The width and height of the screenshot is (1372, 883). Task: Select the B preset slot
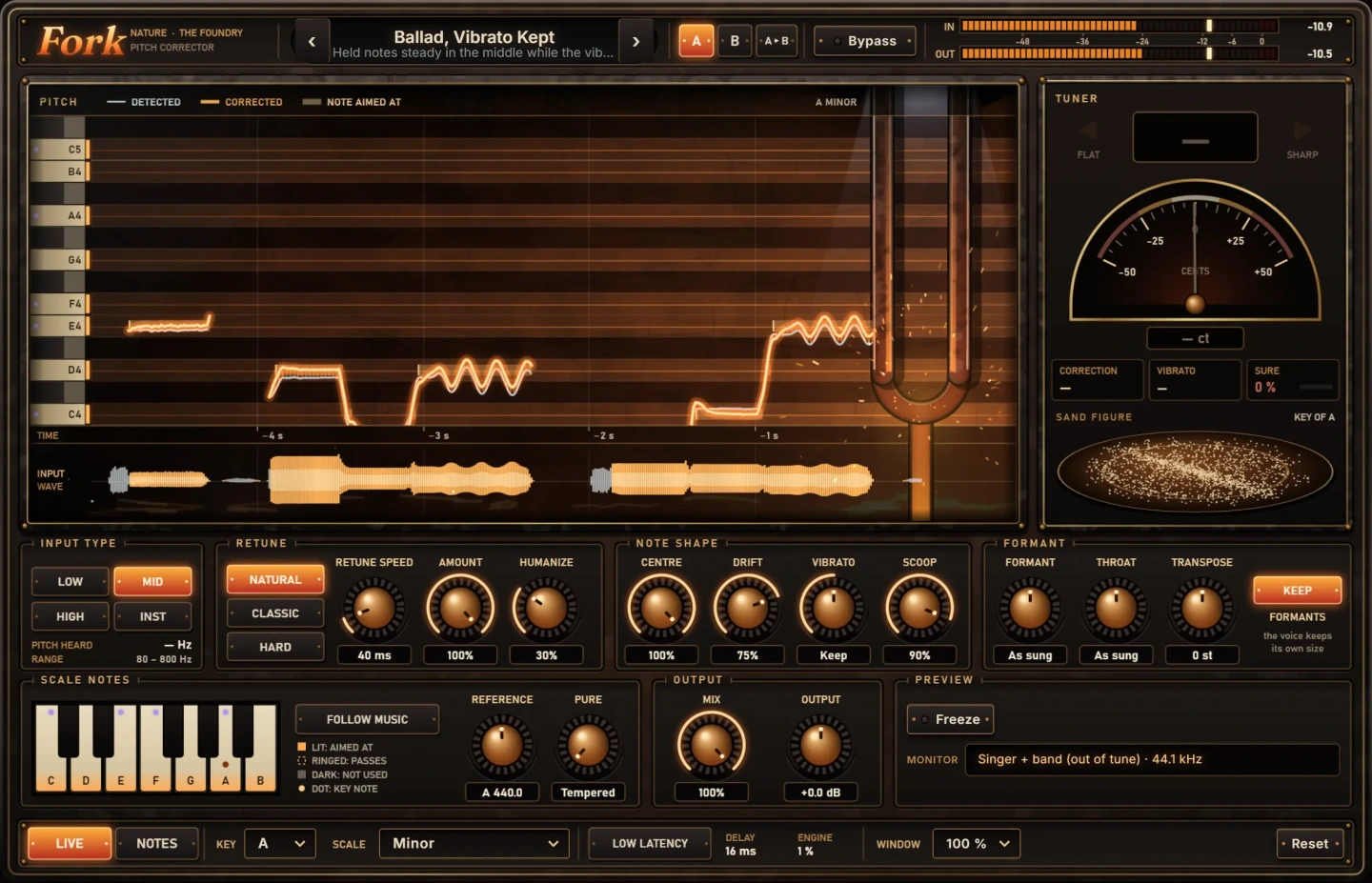point(735,41)
